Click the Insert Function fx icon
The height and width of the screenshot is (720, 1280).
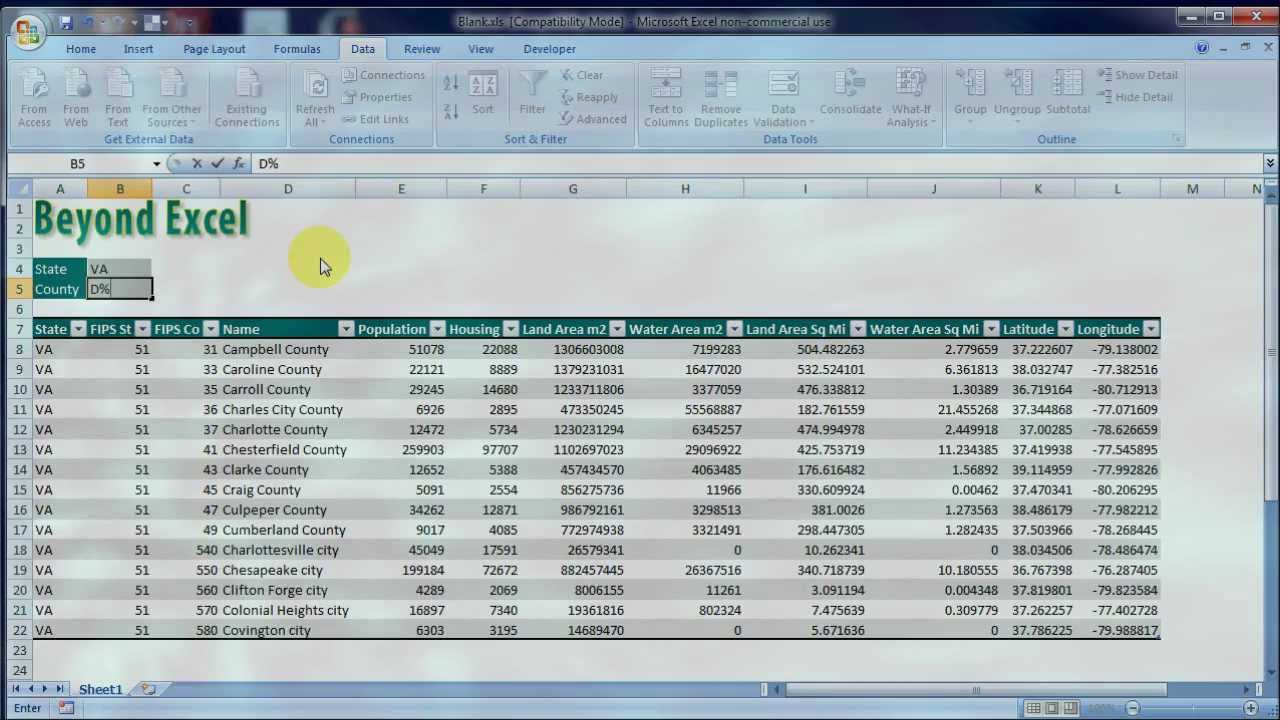[238, 163]
